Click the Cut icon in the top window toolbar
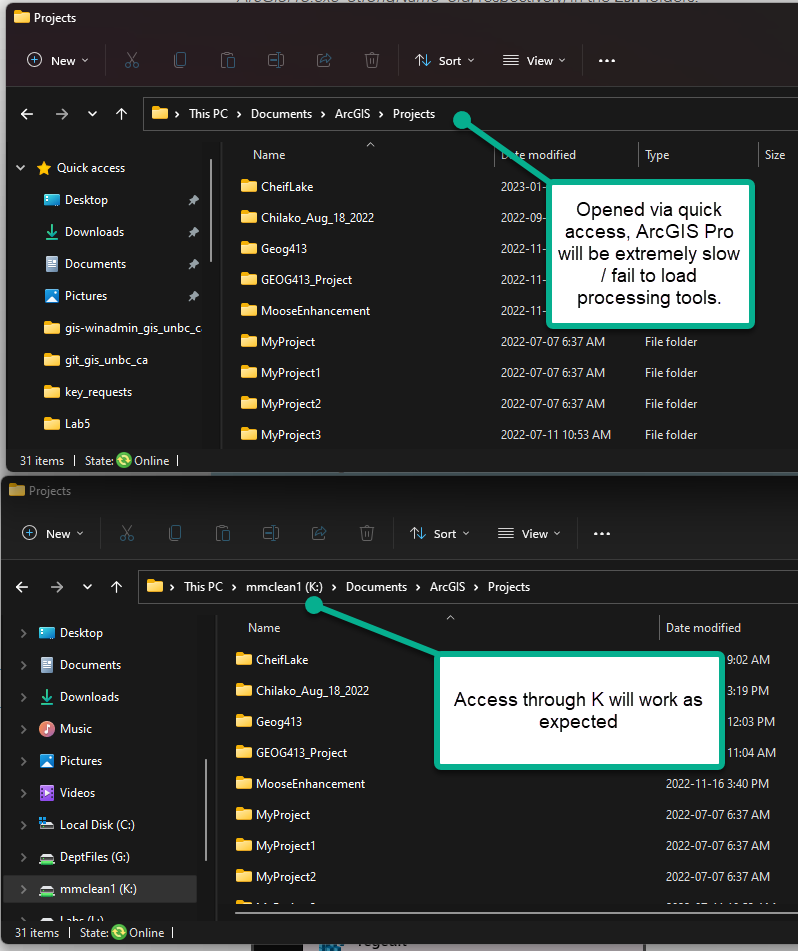 (x=132, y=60)
